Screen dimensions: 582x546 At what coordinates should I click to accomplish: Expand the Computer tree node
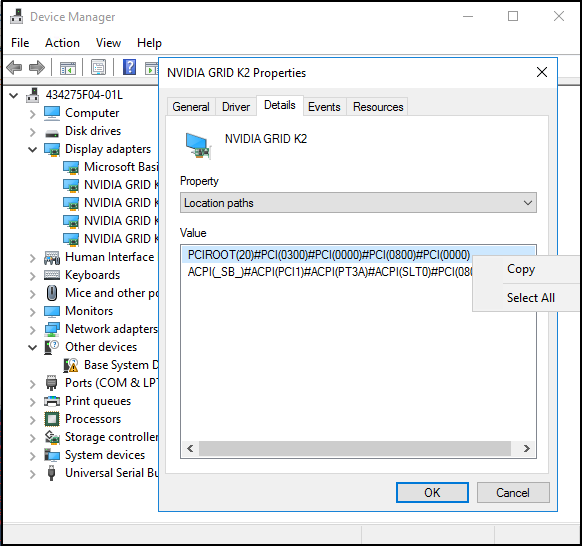33,114
